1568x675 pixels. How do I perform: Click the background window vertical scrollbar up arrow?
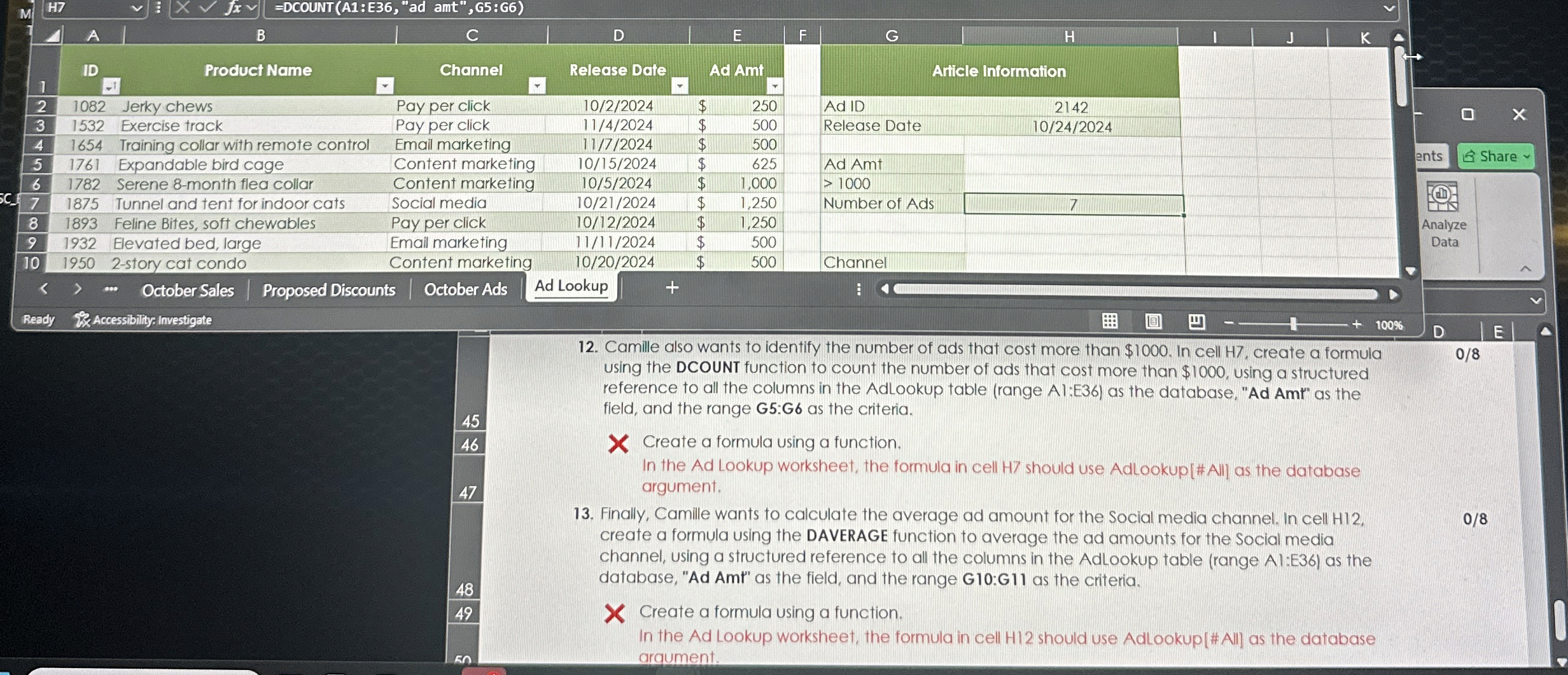[x=1546, y=331]
